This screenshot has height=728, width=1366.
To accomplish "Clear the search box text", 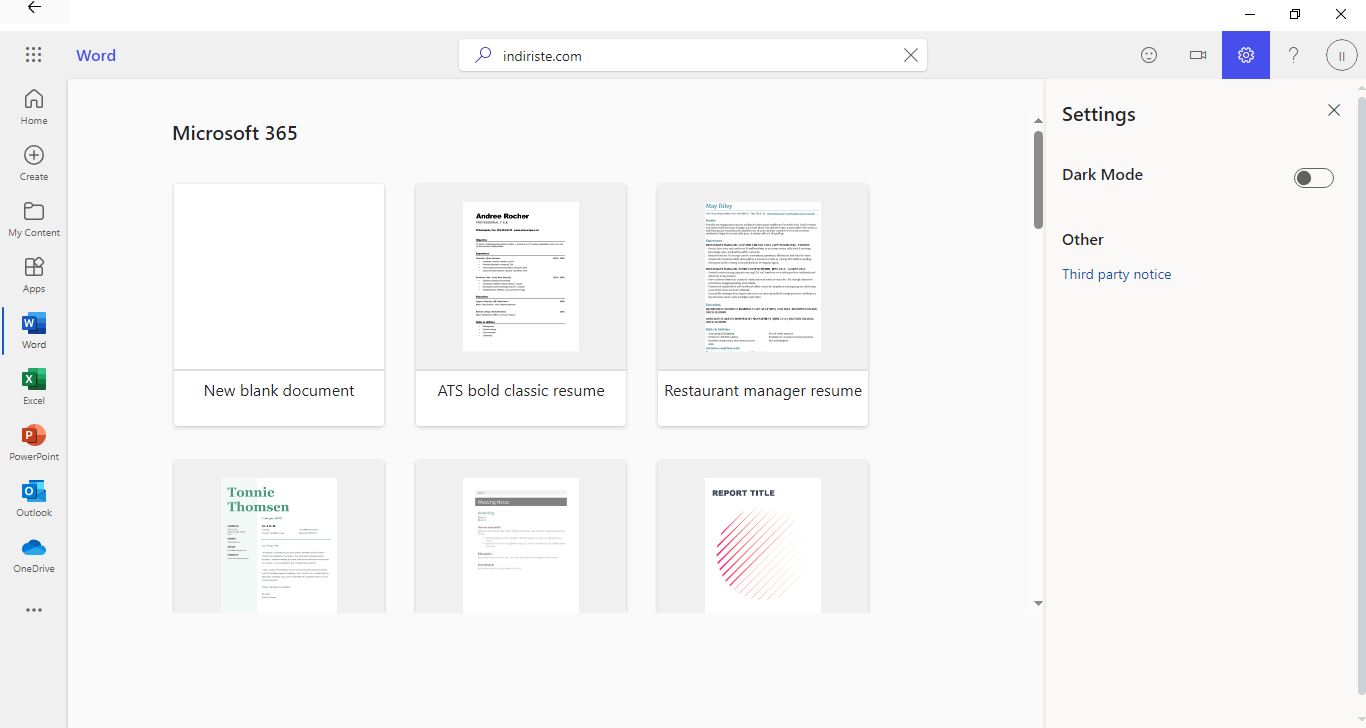I will click(910, 56).
